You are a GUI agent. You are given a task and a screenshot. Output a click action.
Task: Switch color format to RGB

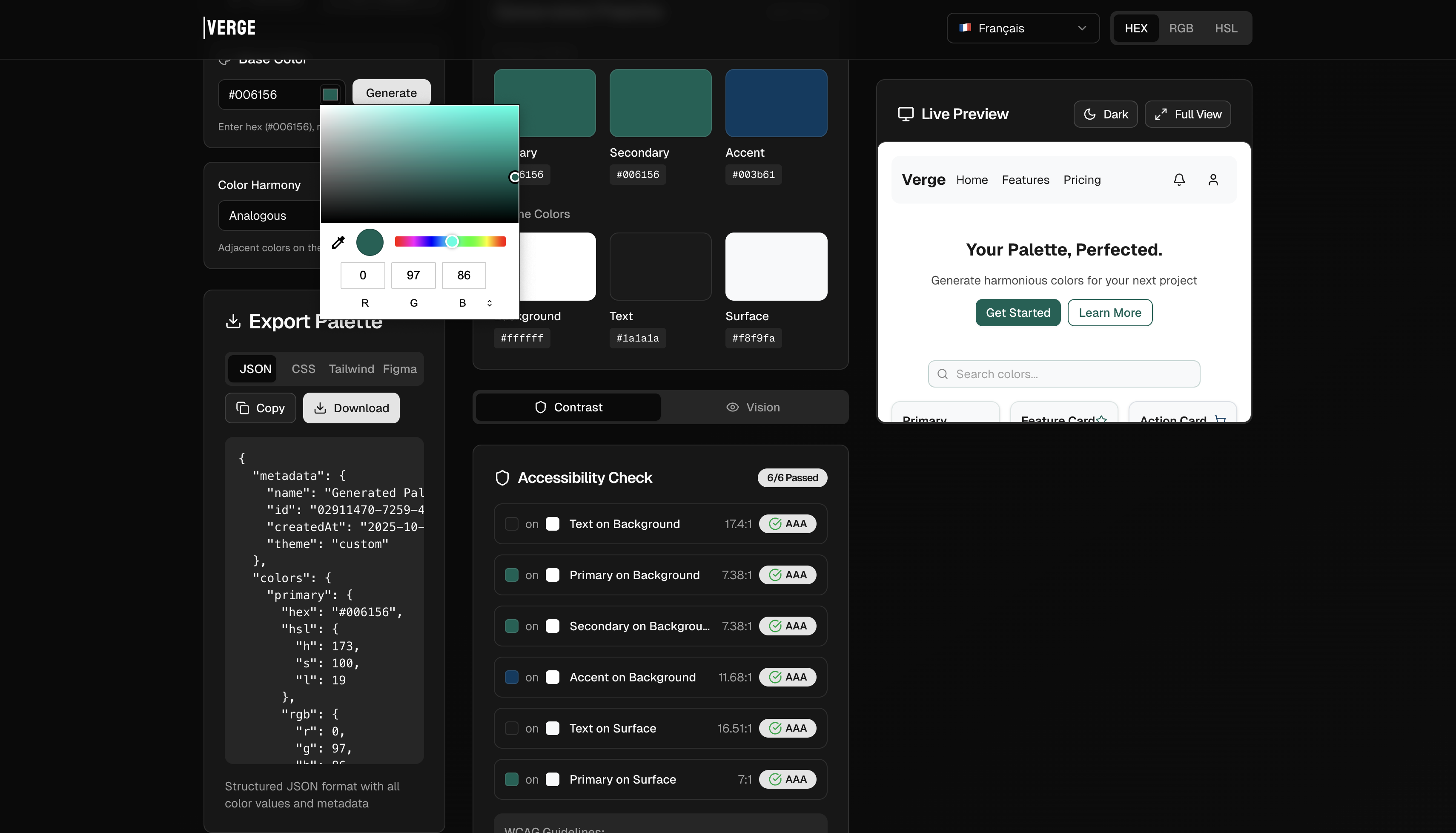pyautogui.click(x=1181, y=28)
